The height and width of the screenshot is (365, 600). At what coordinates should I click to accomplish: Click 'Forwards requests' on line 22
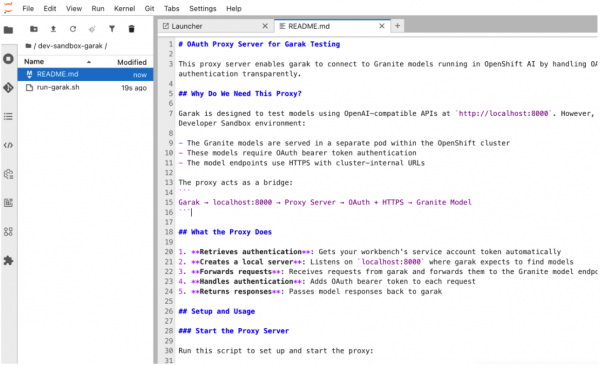click(x=235, y=272)
